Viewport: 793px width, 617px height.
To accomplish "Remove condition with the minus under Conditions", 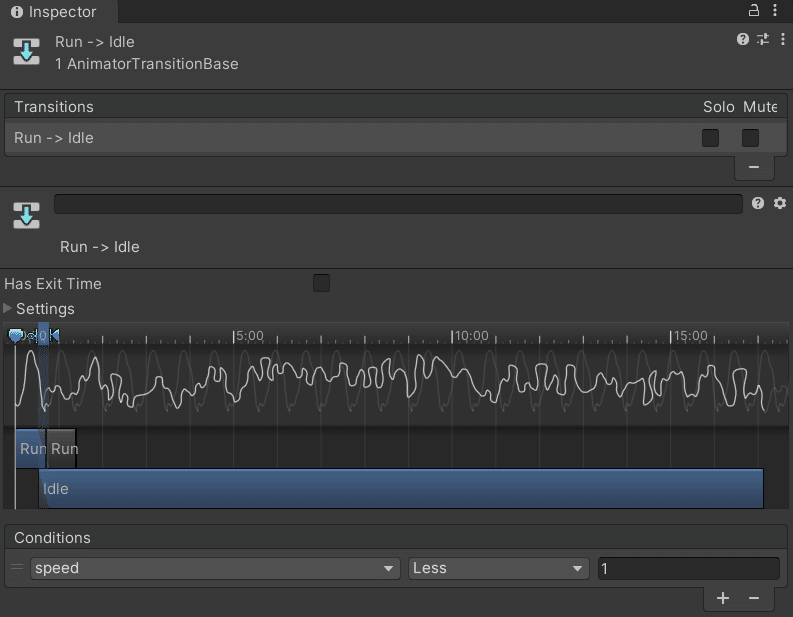I will pos(754,598).
